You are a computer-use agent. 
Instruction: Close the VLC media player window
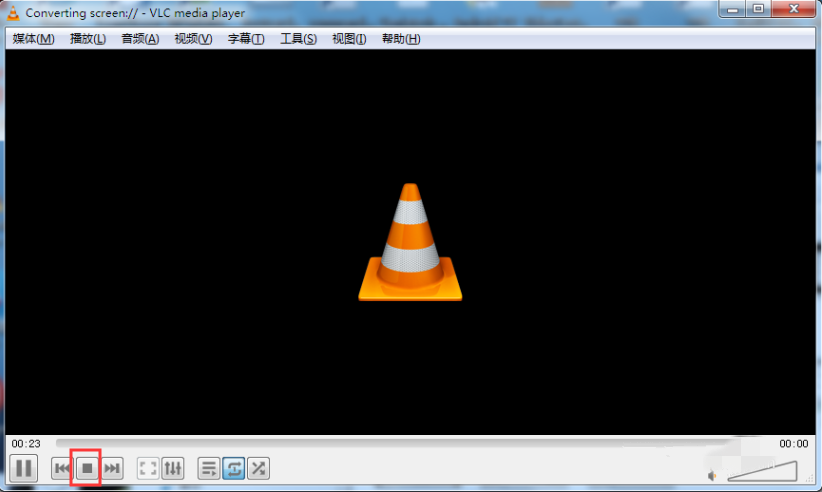pyautogui.click(x=794, y=9)
